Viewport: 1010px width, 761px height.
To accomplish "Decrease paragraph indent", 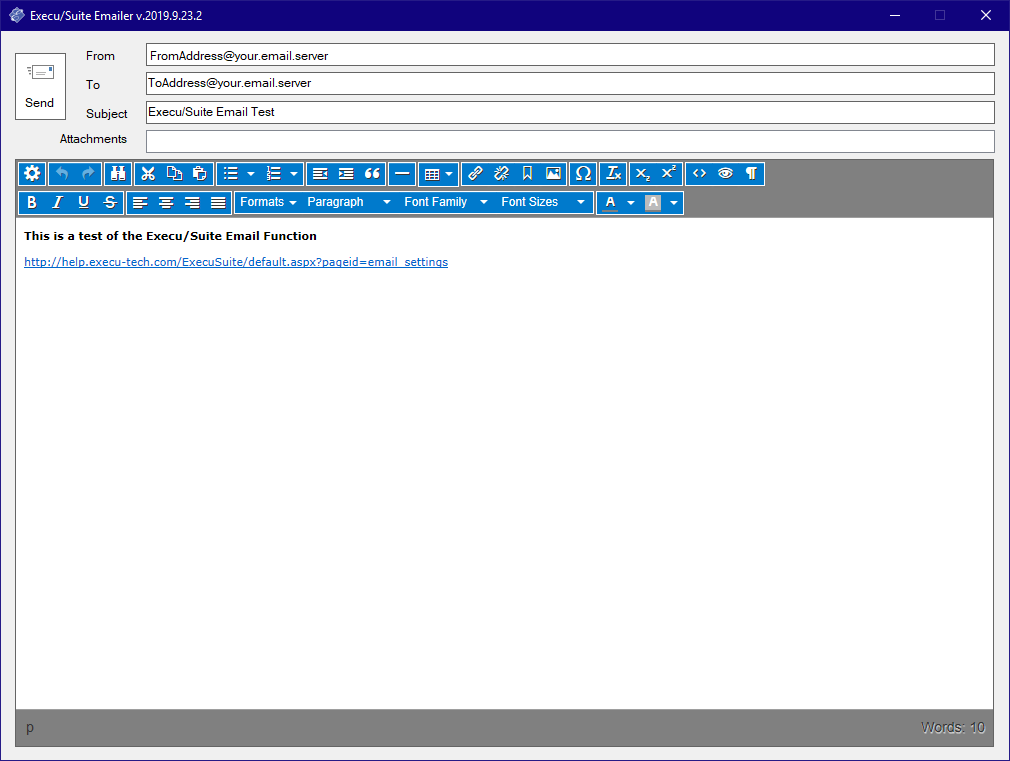I will click(x=320, y=173).
